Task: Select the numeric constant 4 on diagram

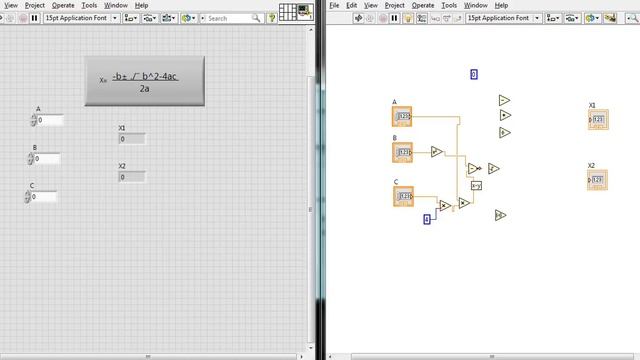Action: [x=427, y=219]
